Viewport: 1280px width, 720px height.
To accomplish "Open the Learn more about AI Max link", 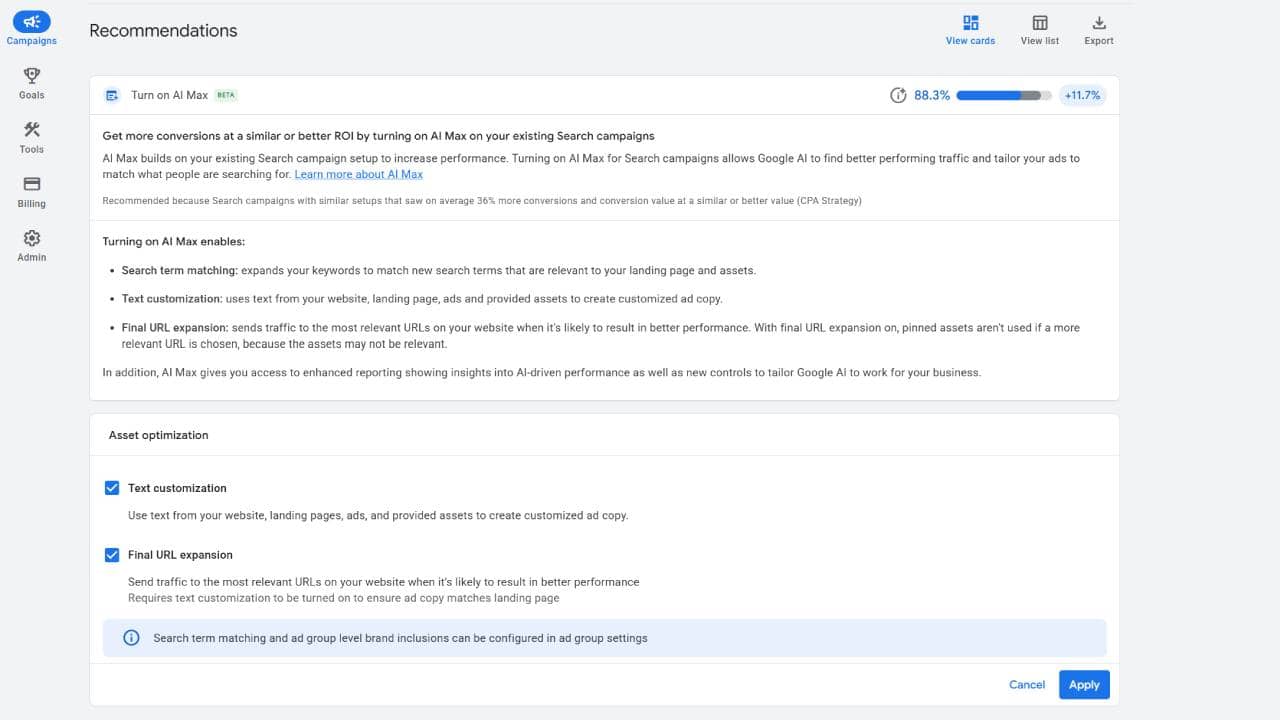I will (358, 173).
